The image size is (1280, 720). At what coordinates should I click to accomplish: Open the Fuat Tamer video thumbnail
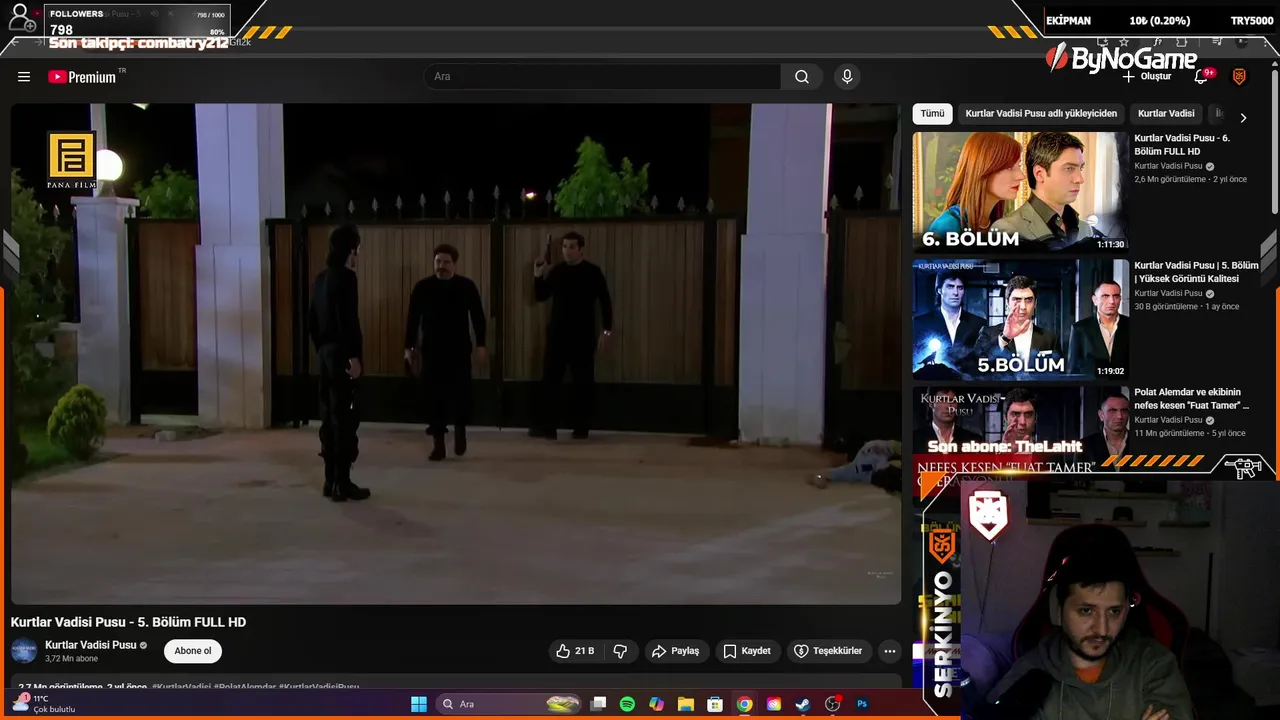pos(1020,430)
